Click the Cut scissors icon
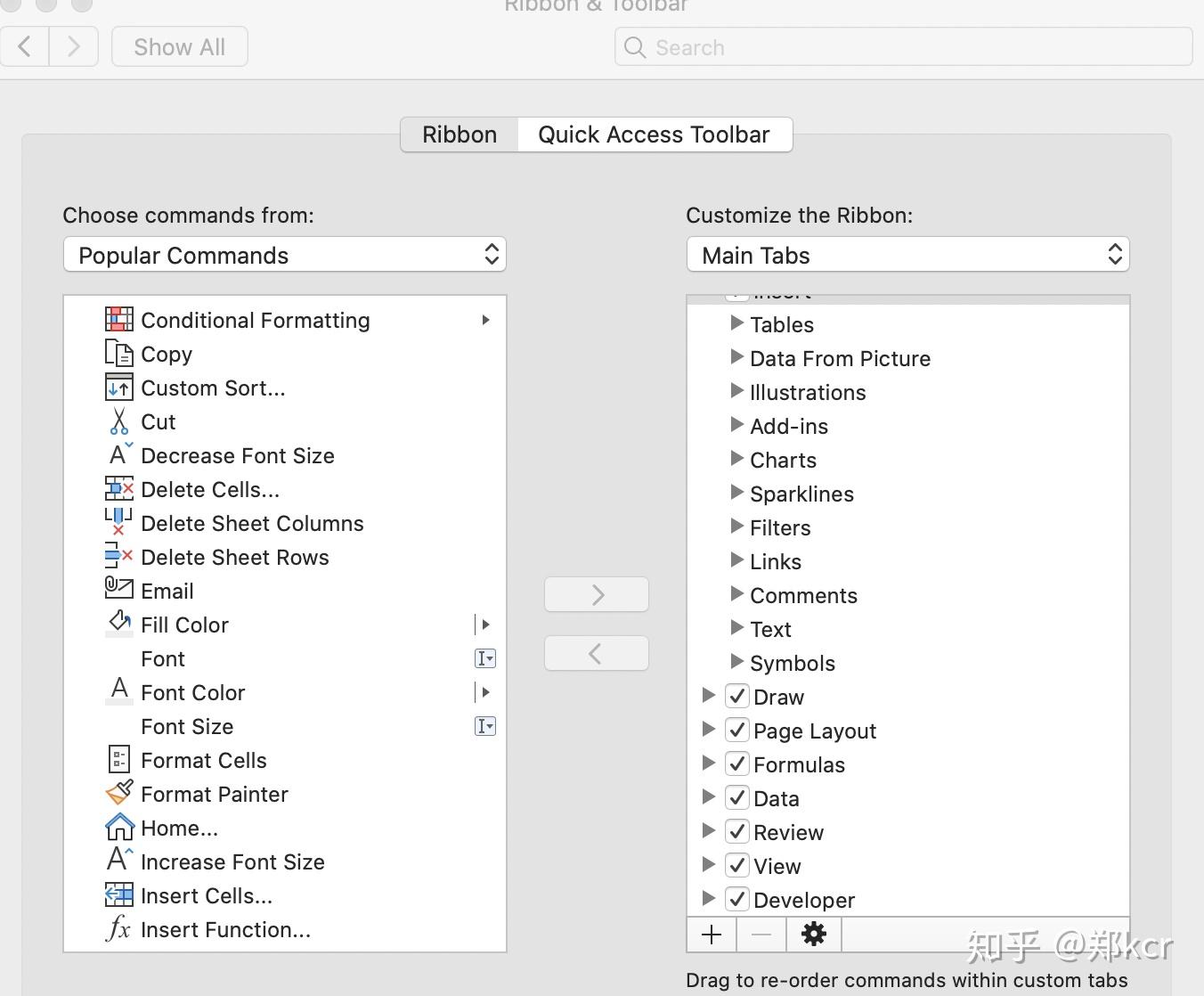This screenshot has height=996, width=1204. tap(118, 421)
